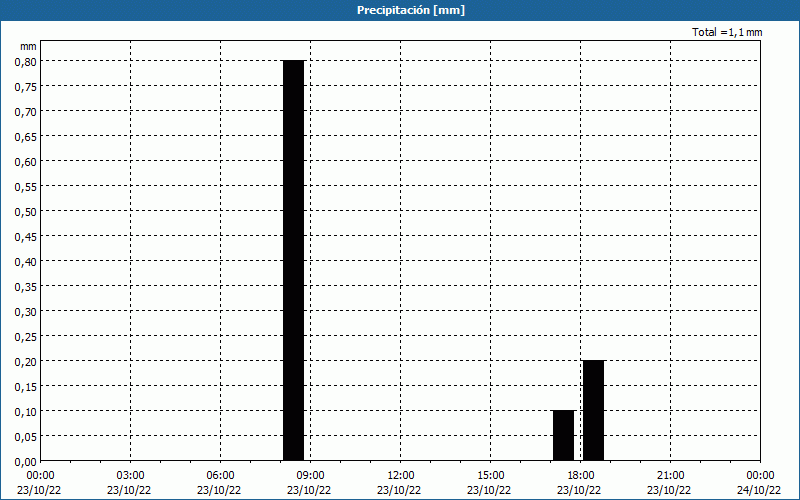Viewport: 800px width, 500px height.
Task: Click the 0,20 y-axis value label
Action: click(x=25, y=361)
